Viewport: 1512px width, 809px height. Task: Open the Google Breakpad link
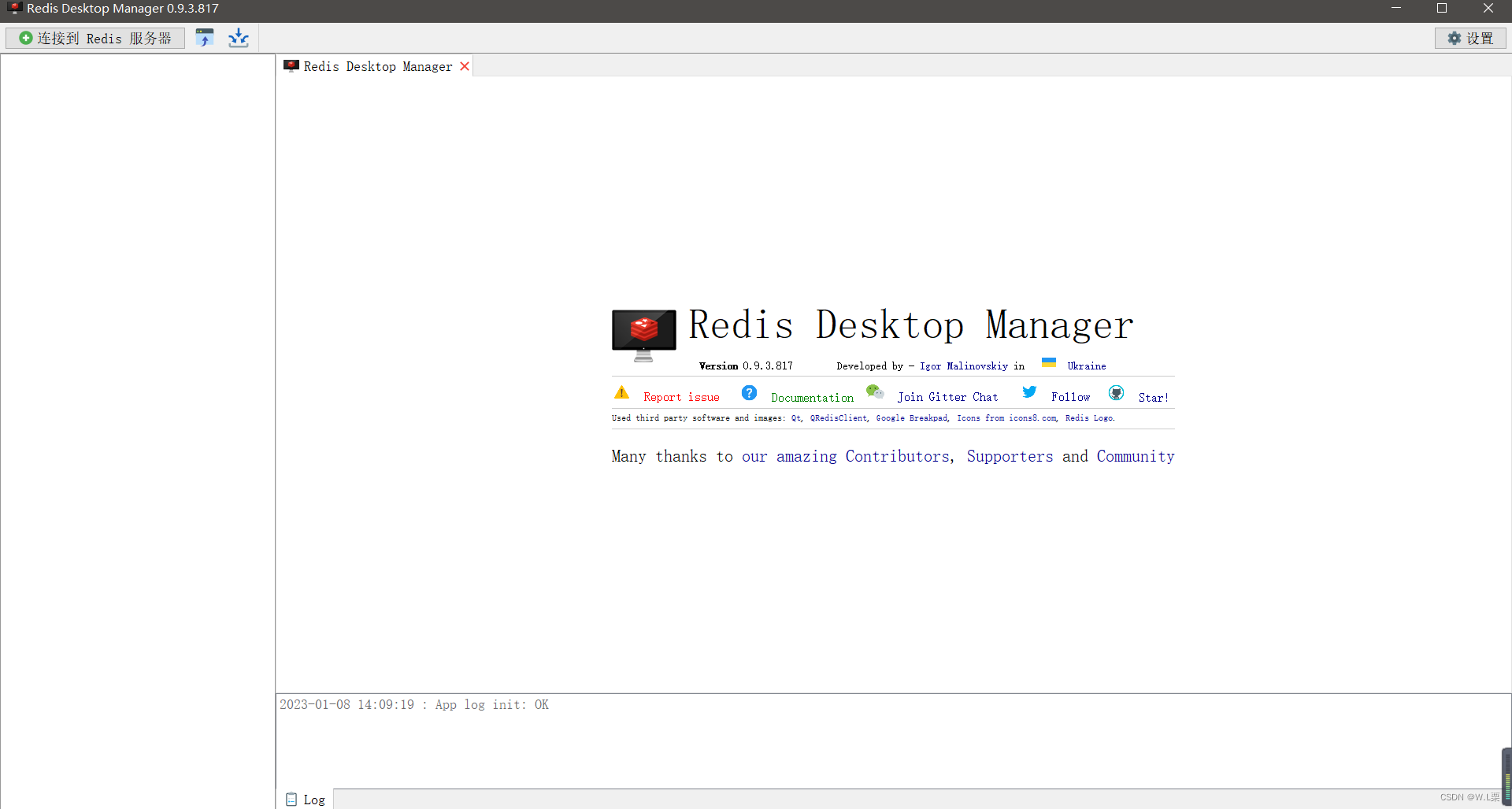coord(912,418)
